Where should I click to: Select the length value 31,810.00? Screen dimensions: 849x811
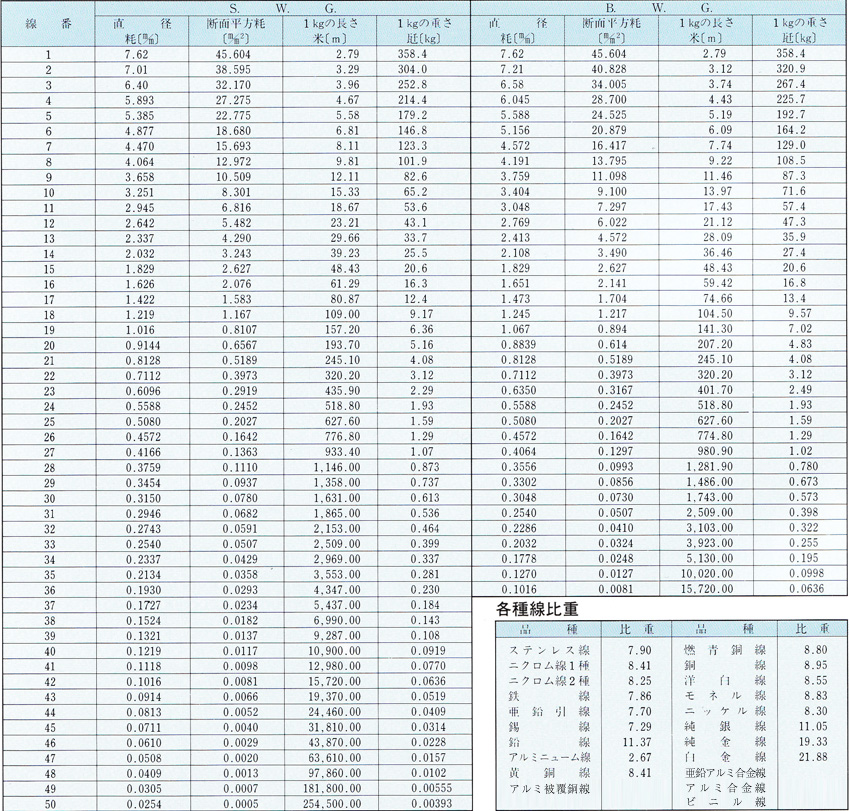tap(334, 728)
